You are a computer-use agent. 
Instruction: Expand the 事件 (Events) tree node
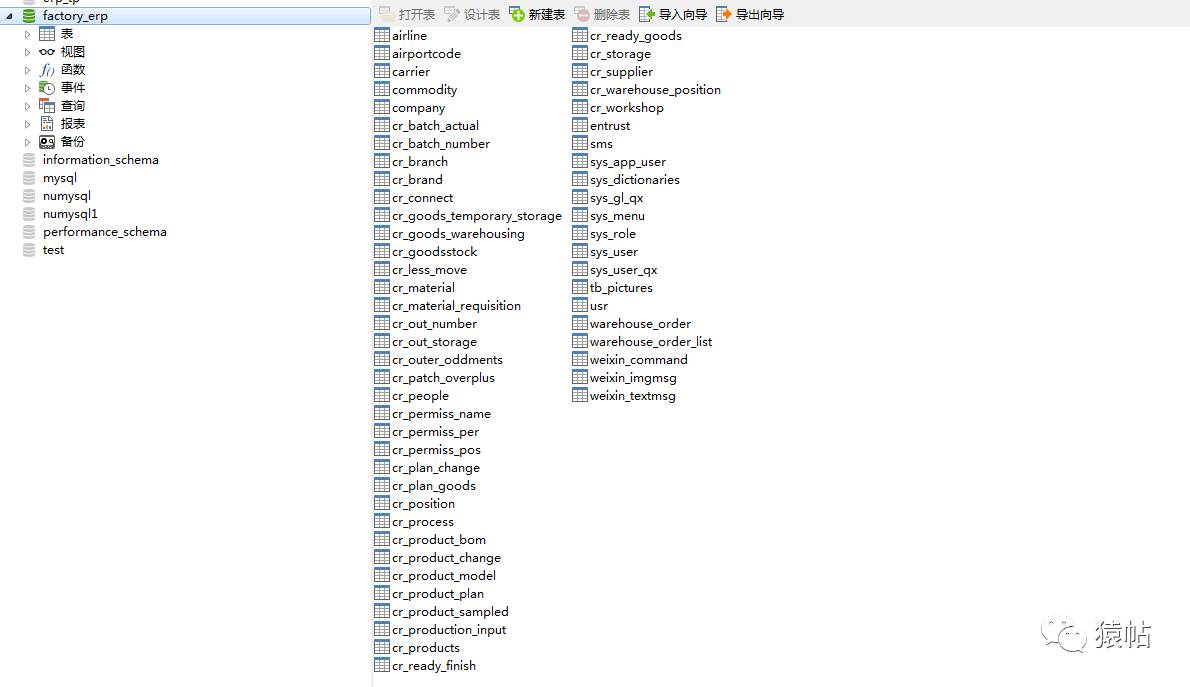click(x=27, y=88)
